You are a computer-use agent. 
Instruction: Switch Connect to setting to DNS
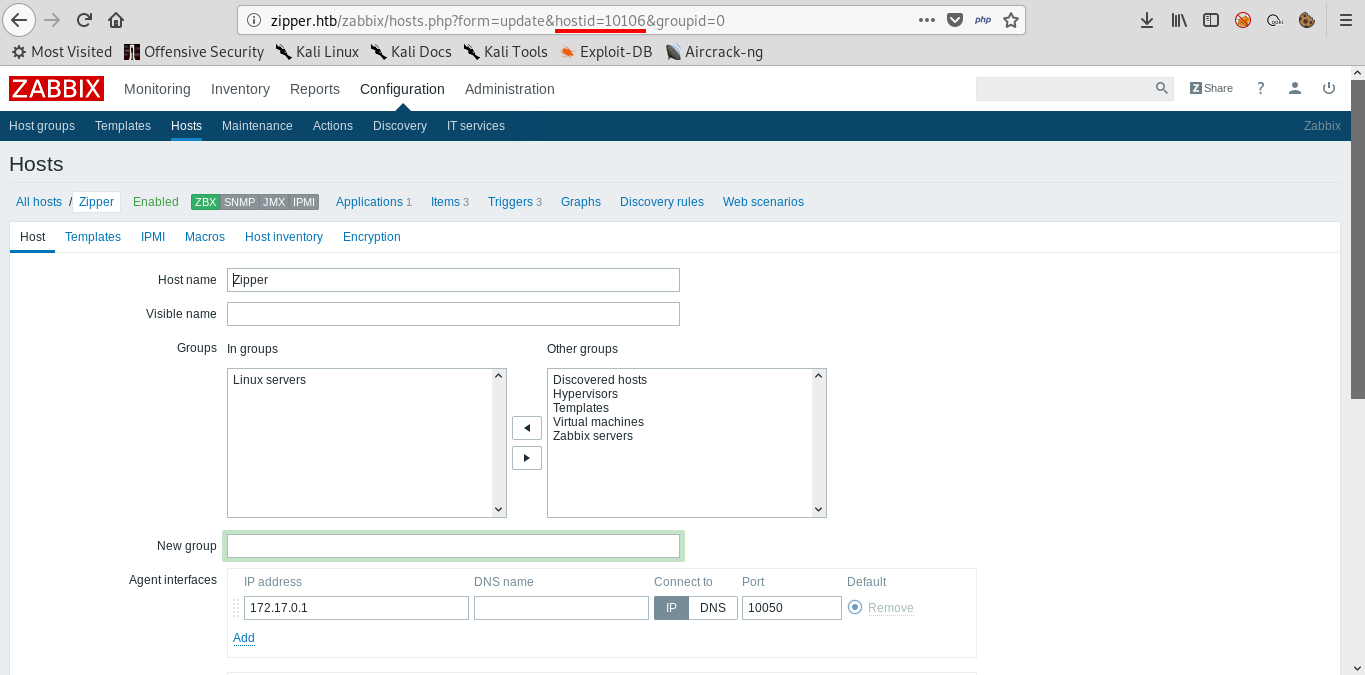(713, 608)
